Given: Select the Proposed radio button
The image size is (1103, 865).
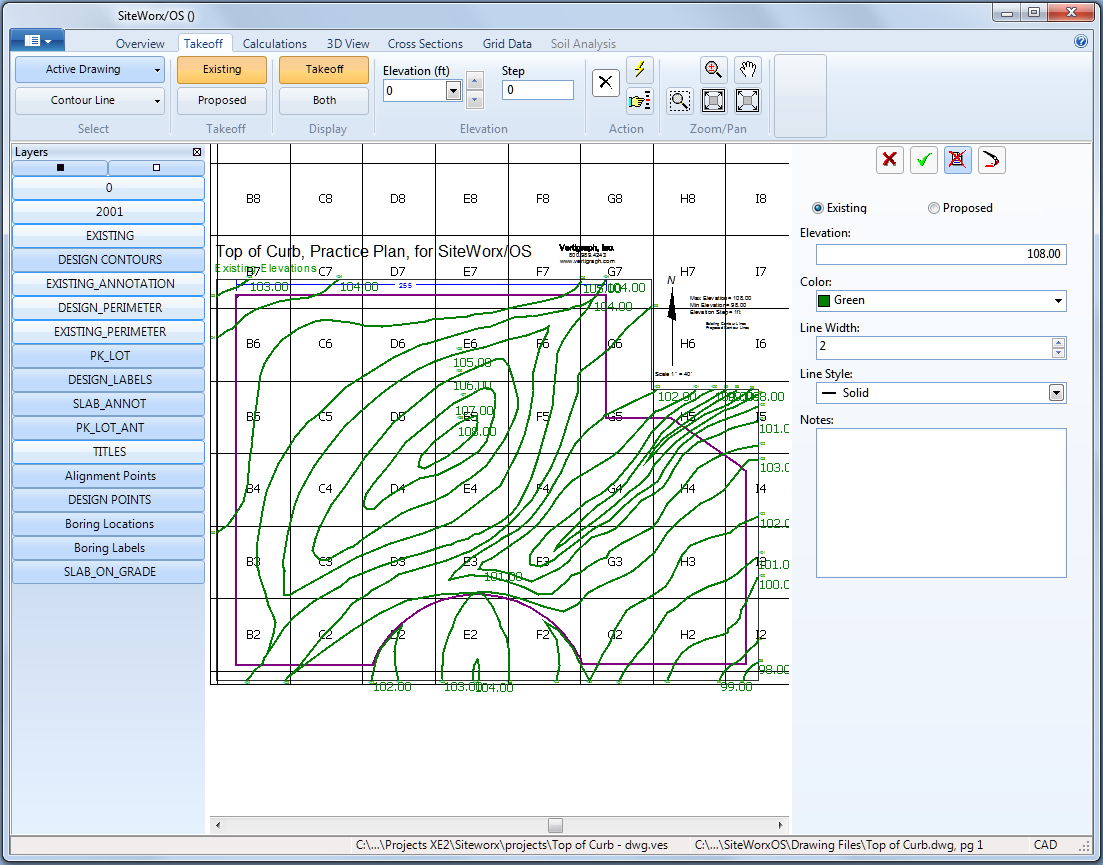Looking at the screenshot, I should tap(933, 208).
